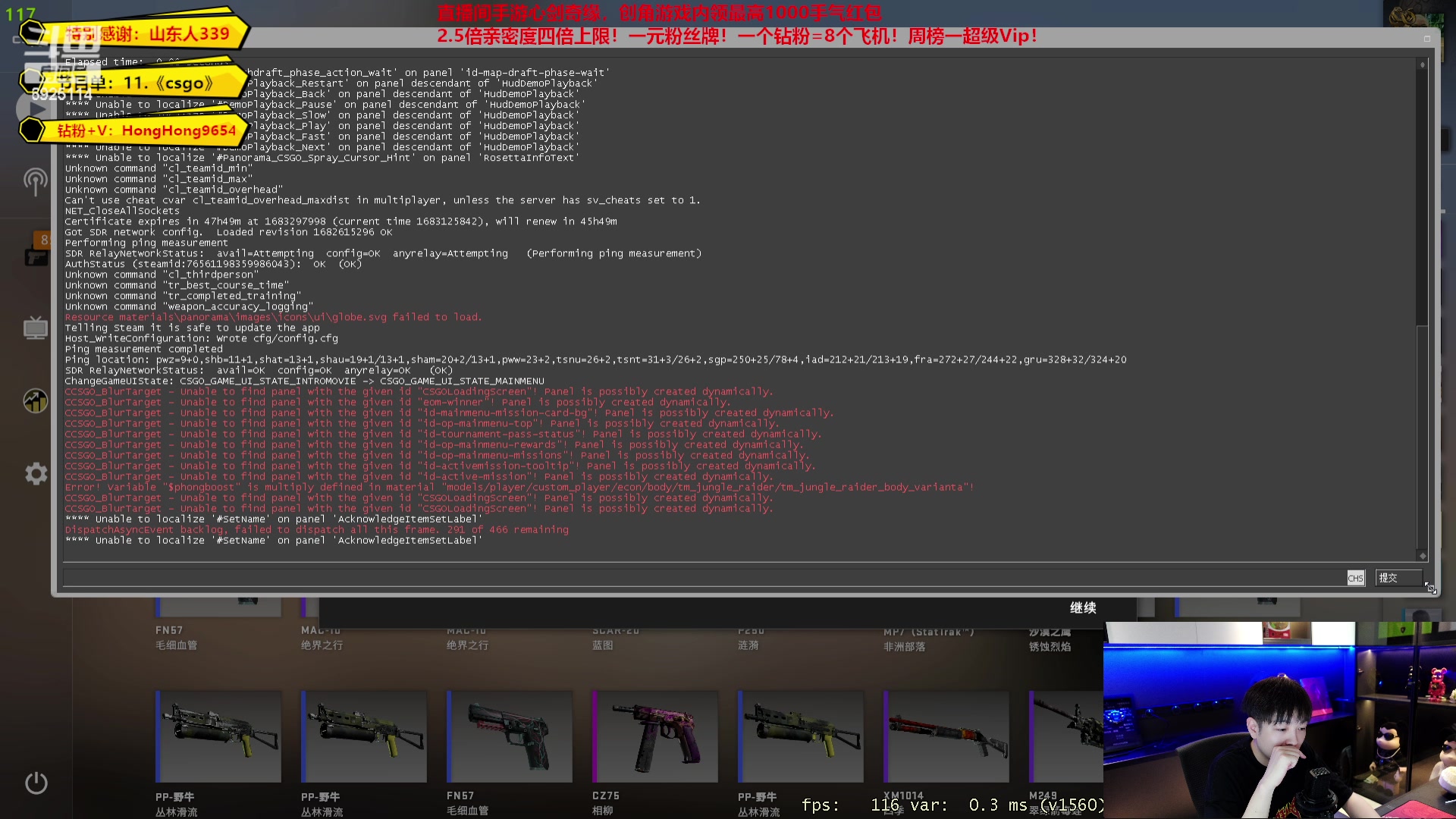Select the XM1014 shotgun item thumbnail
This screenshot has width=1456, height=819.
[x=946, y=736]
